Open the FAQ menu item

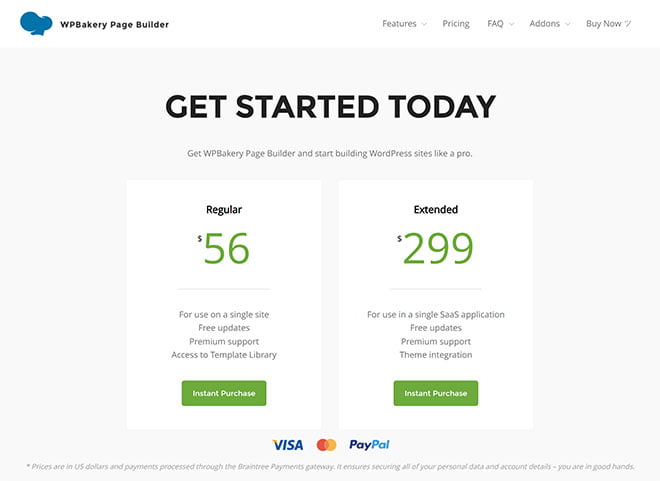[x=495, y=24]
